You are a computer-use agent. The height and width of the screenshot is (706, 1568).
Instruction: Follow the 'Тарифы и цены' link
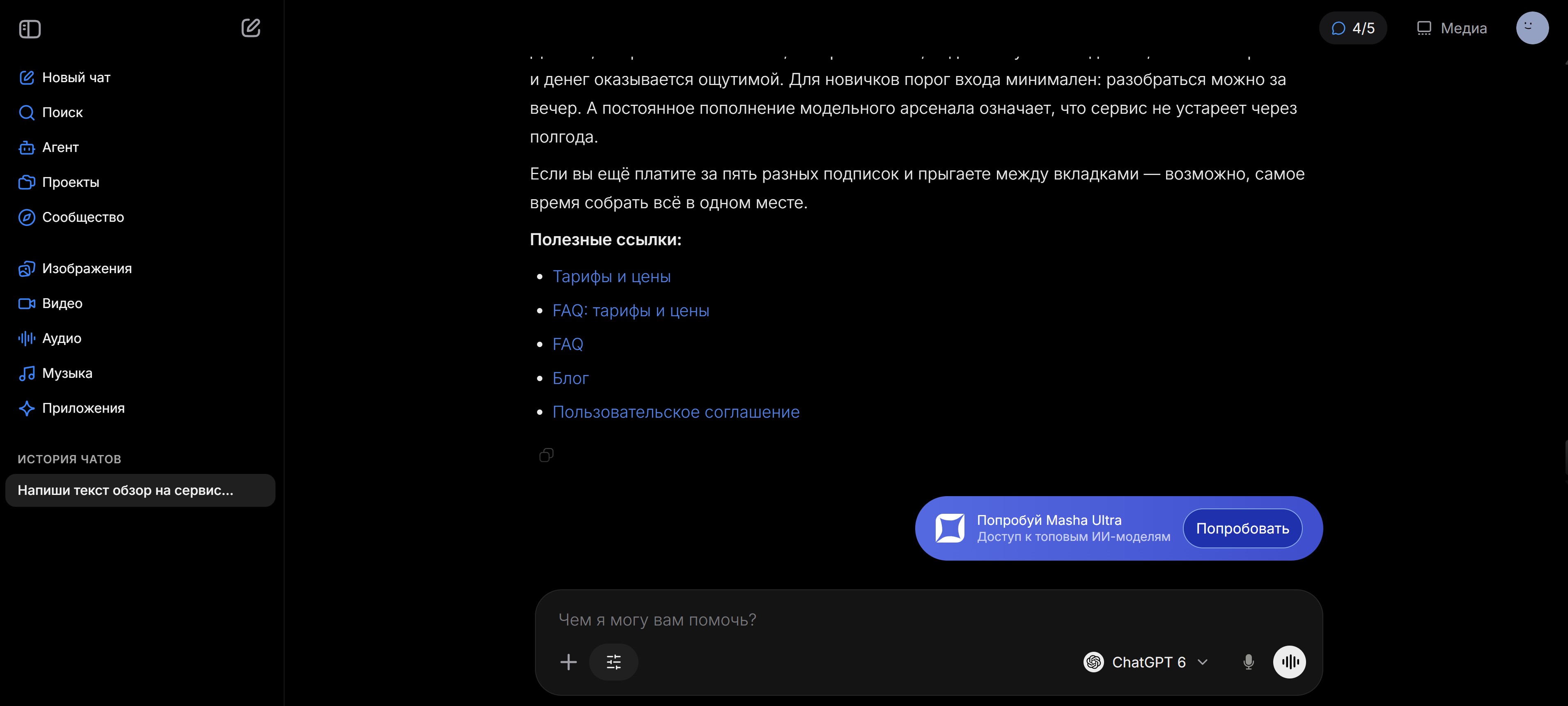click(x=612, y=276)
